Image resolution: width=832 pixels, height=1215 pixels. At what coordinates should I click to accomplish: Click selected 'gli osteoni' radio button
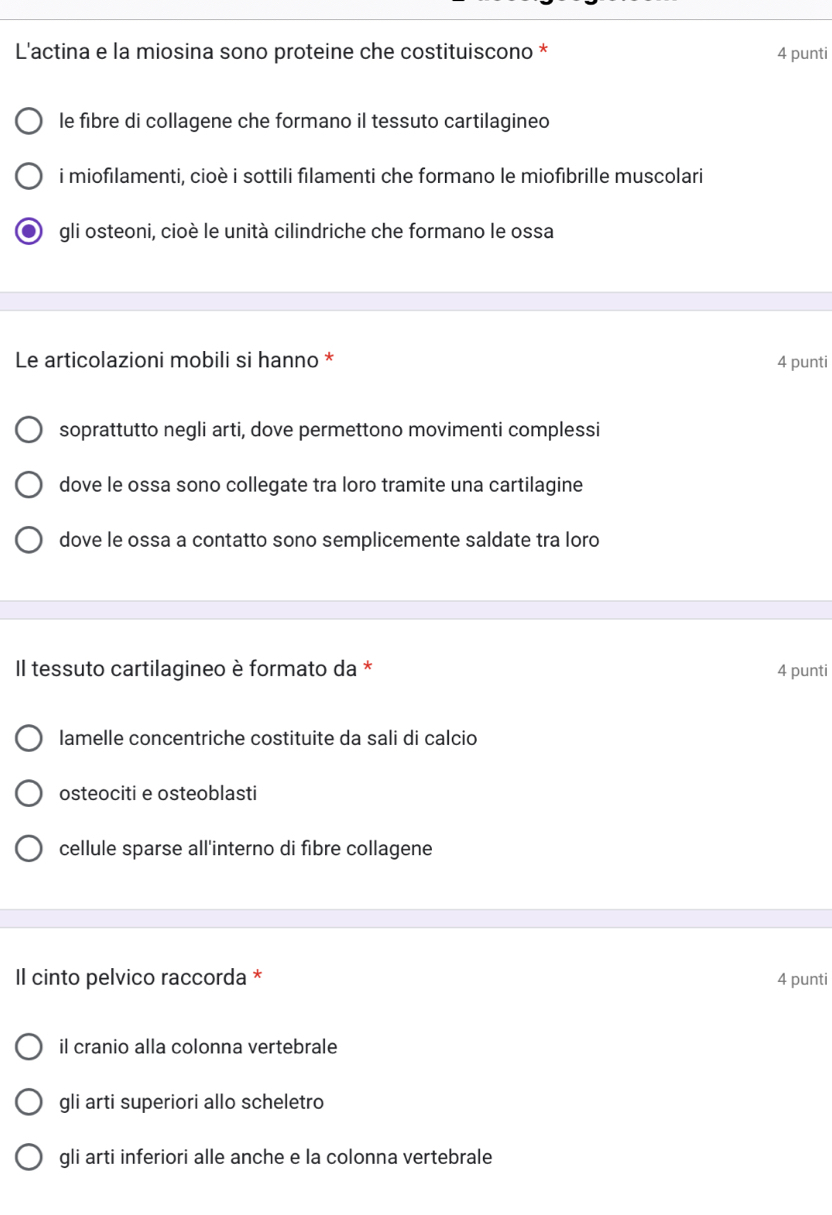30,232
